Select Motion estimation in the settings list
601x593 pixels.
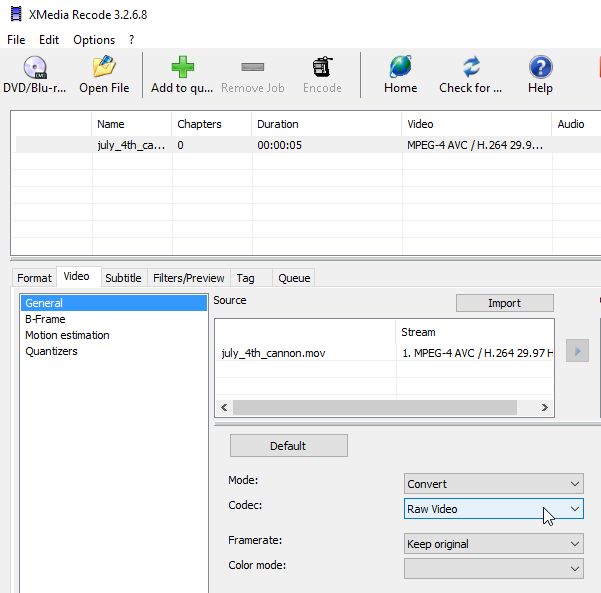point(67,335)
